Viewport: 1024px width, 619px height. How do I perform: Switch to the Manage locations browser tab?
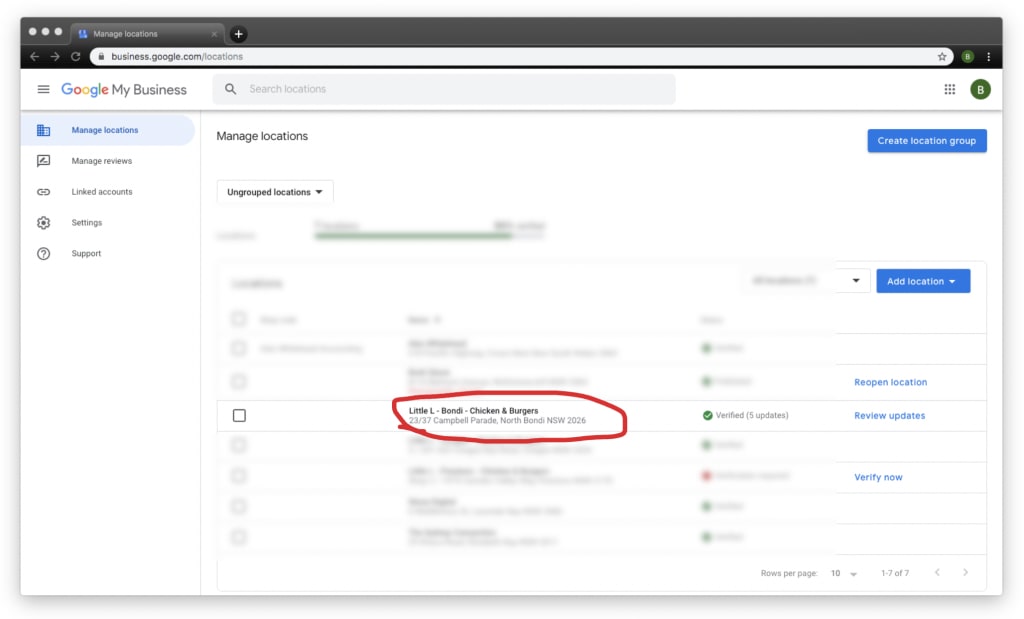(147, 34)
